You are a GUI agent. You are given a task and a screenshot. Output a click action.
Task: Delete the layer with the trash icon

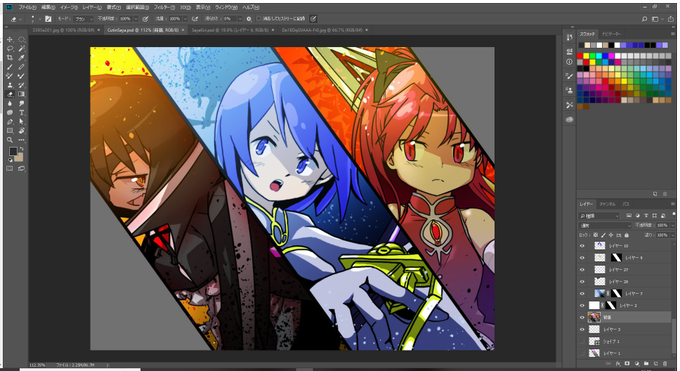(x=665, y=364)
